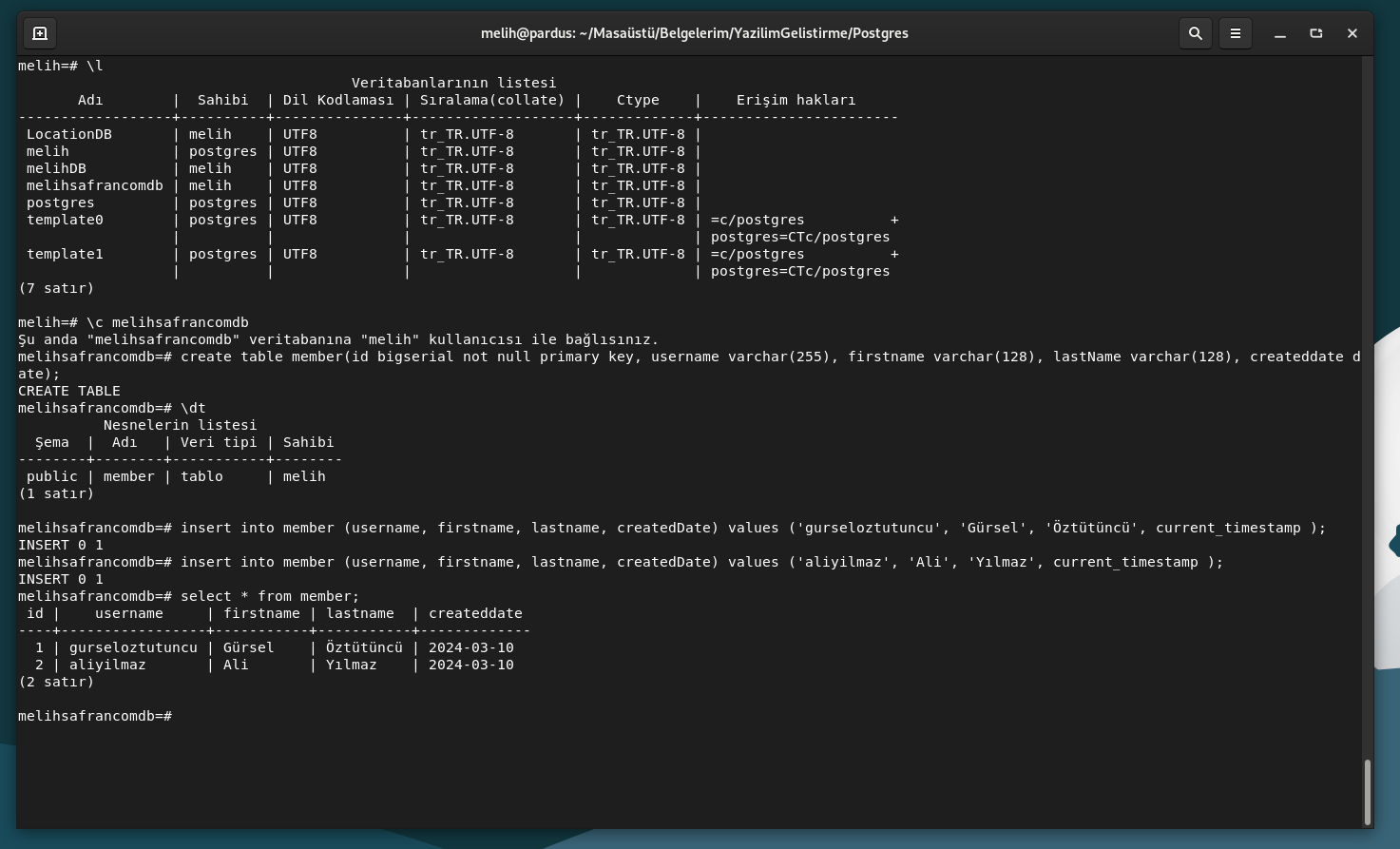Click the '\c melihsafrancomdb' command

click(x=167, y=322)
